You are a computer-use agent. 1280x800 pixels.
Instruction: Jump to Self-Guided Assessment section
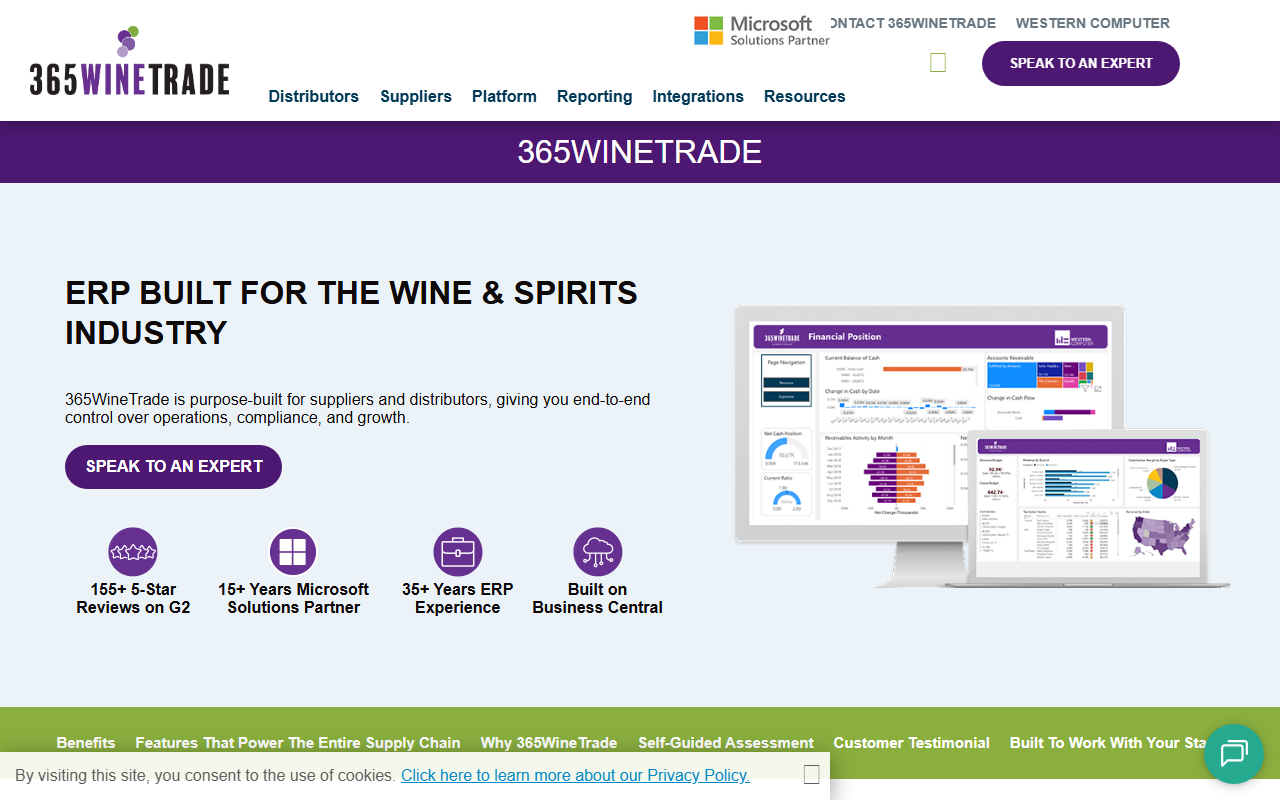726,743
